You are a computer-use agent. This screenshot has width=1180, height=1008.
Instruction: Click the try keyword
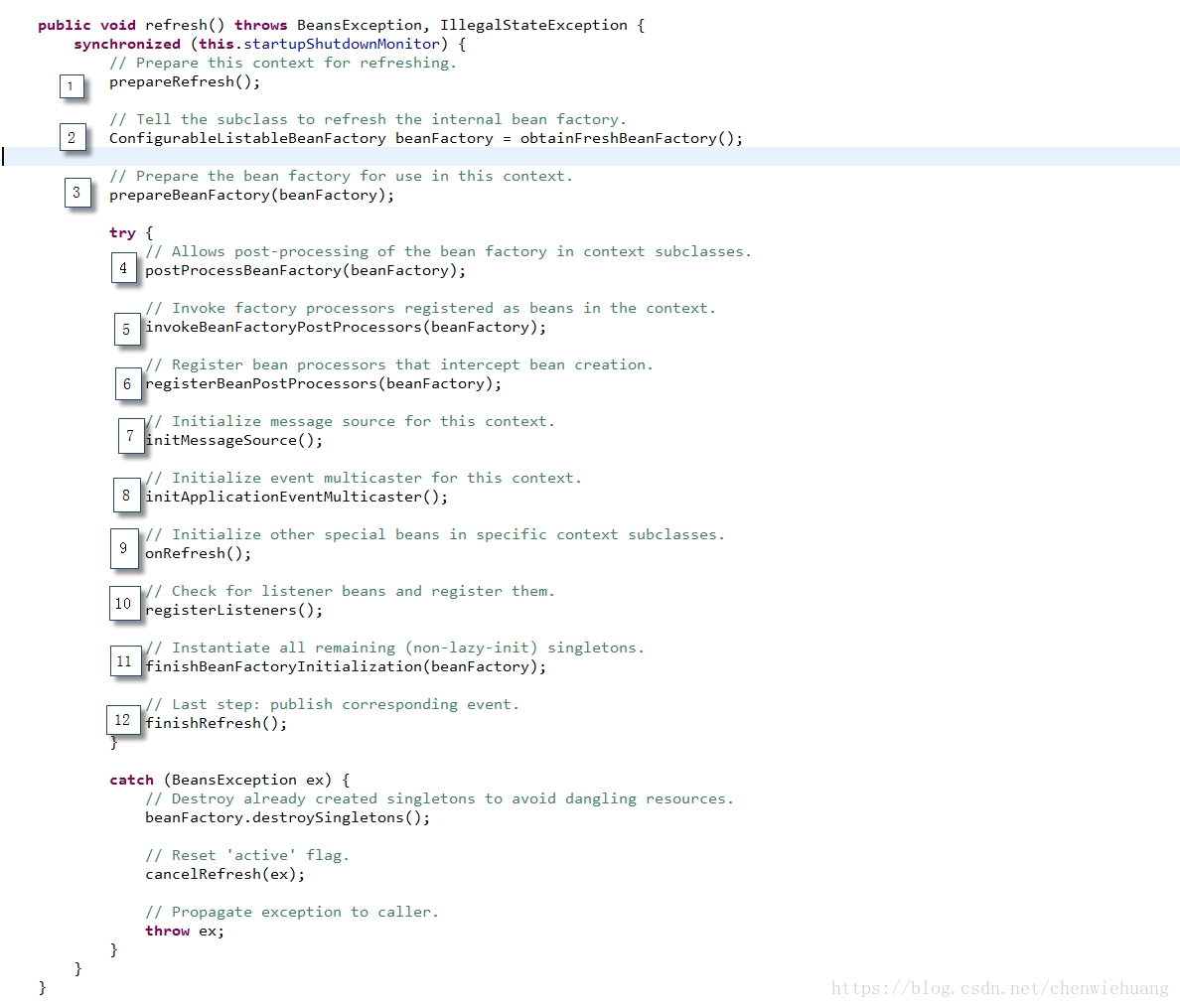point(122,233)
